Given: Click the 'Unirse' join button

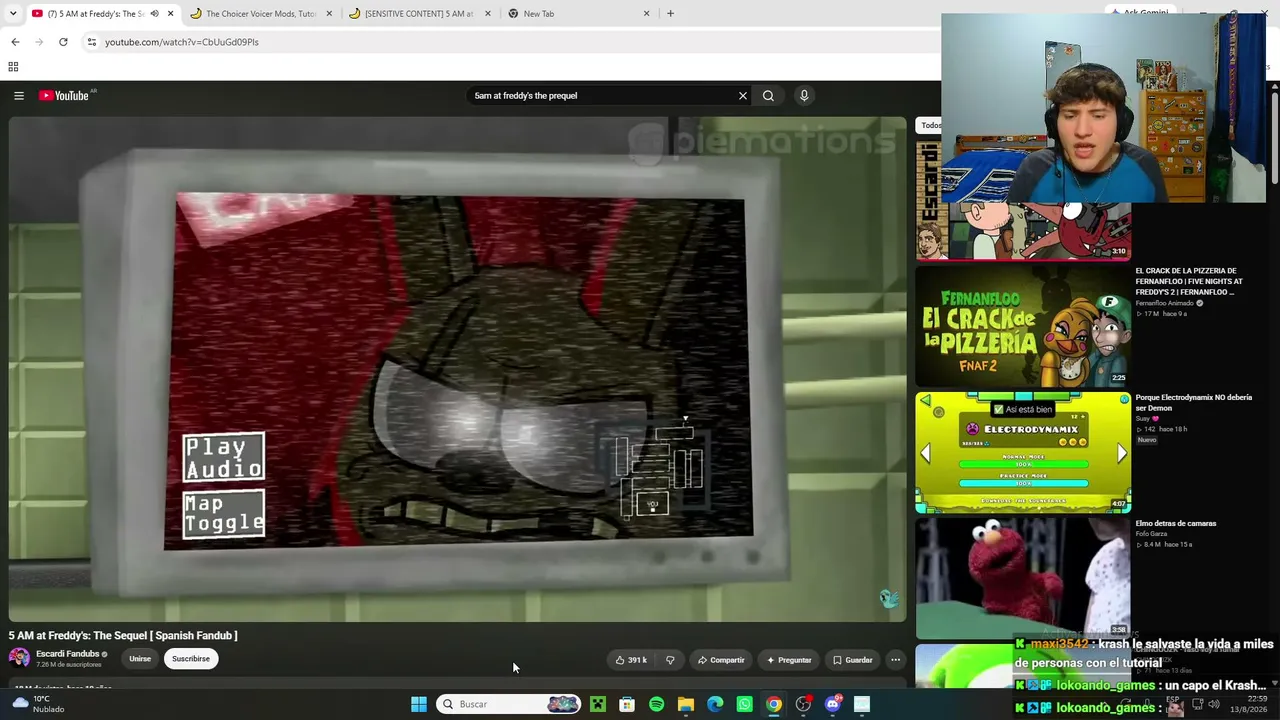Looking at the screenshot, I should pos(140,659).
